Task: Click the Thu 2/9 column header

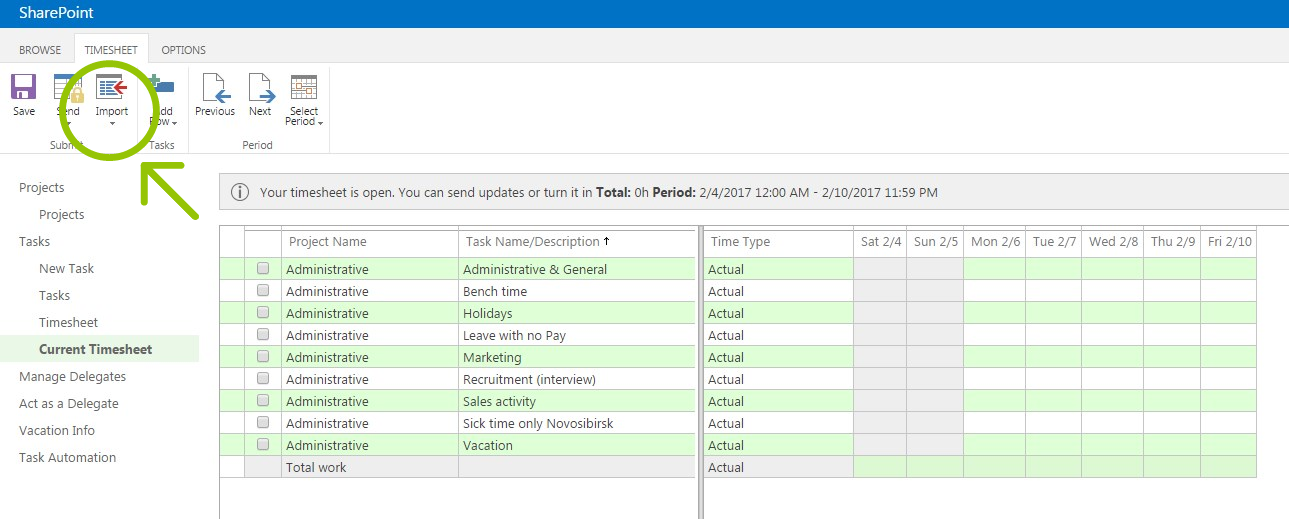Action: pos(1173,242)
